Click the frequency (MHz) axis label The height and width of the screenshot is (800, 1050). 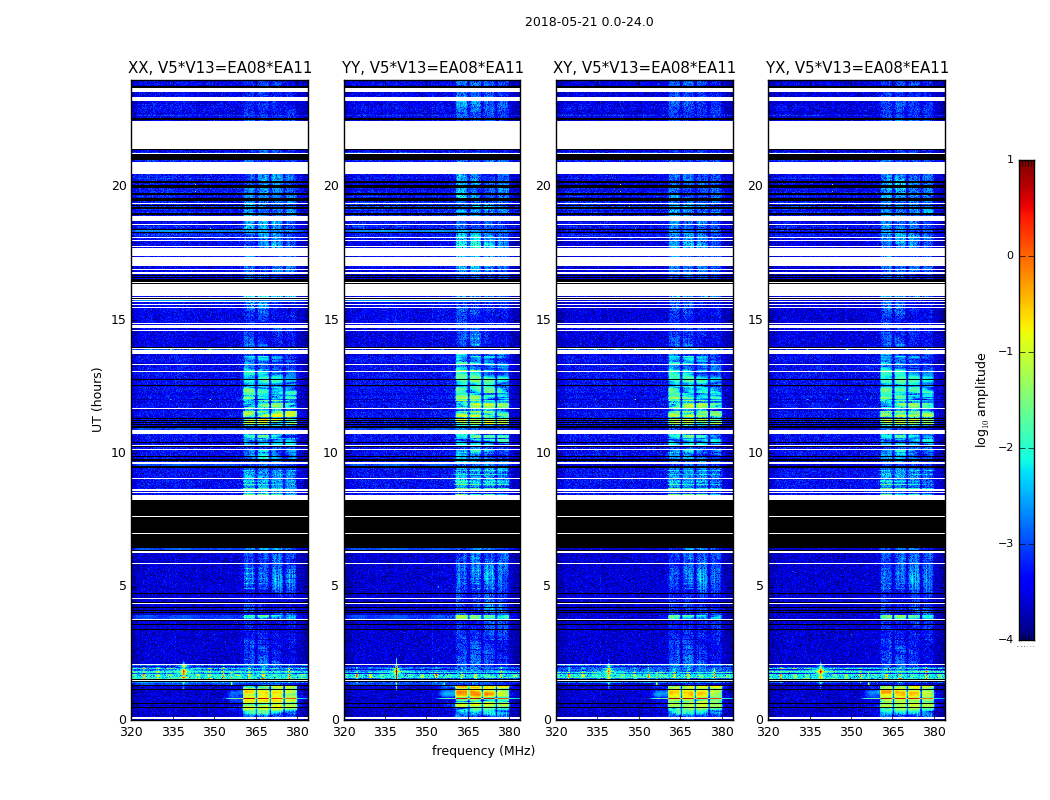point(483,750)
